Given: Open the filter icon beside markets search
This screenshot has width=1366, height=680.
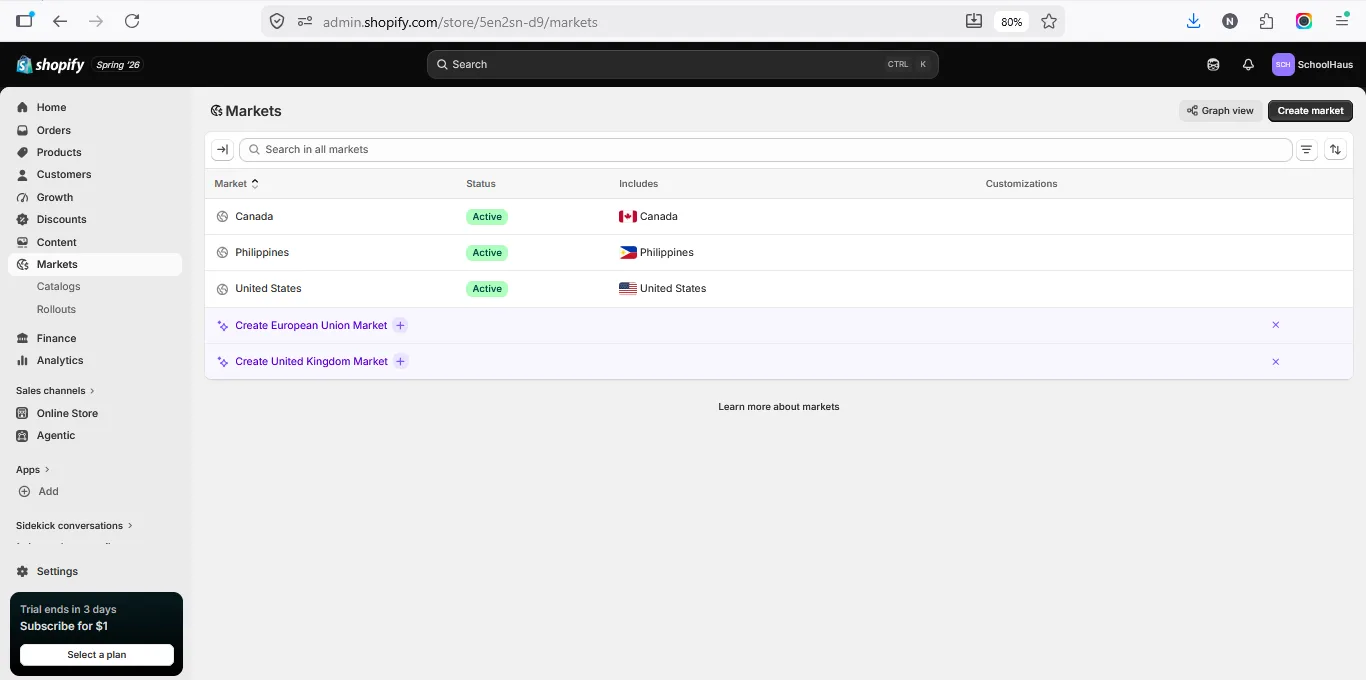Looking at the screenshot, I should tap(1306, 150).
